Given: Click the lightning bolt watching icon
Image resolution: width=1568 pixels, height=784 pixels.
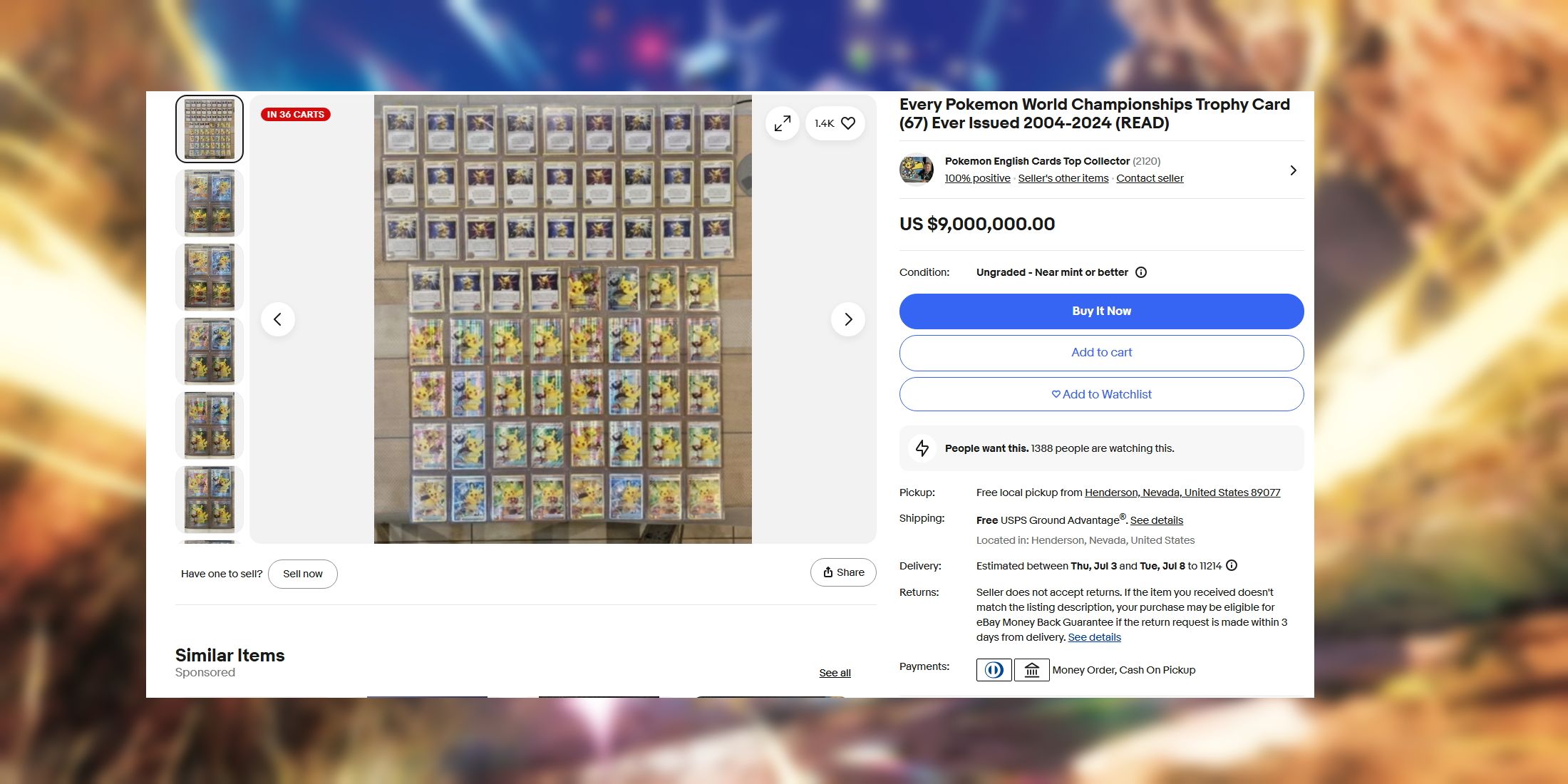Looking at the screenshot, I should 922,448.
